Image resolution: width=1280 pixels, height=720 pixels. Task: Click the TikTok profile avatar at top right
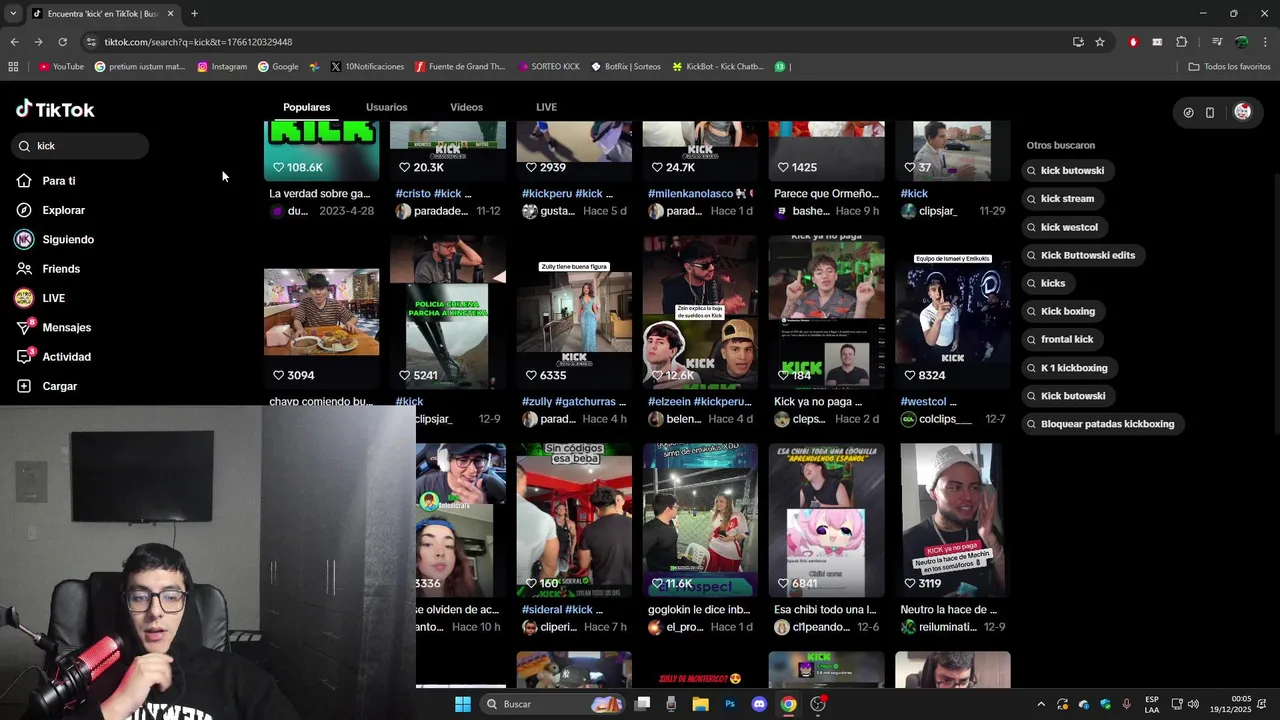click(x=1242, y=112)
